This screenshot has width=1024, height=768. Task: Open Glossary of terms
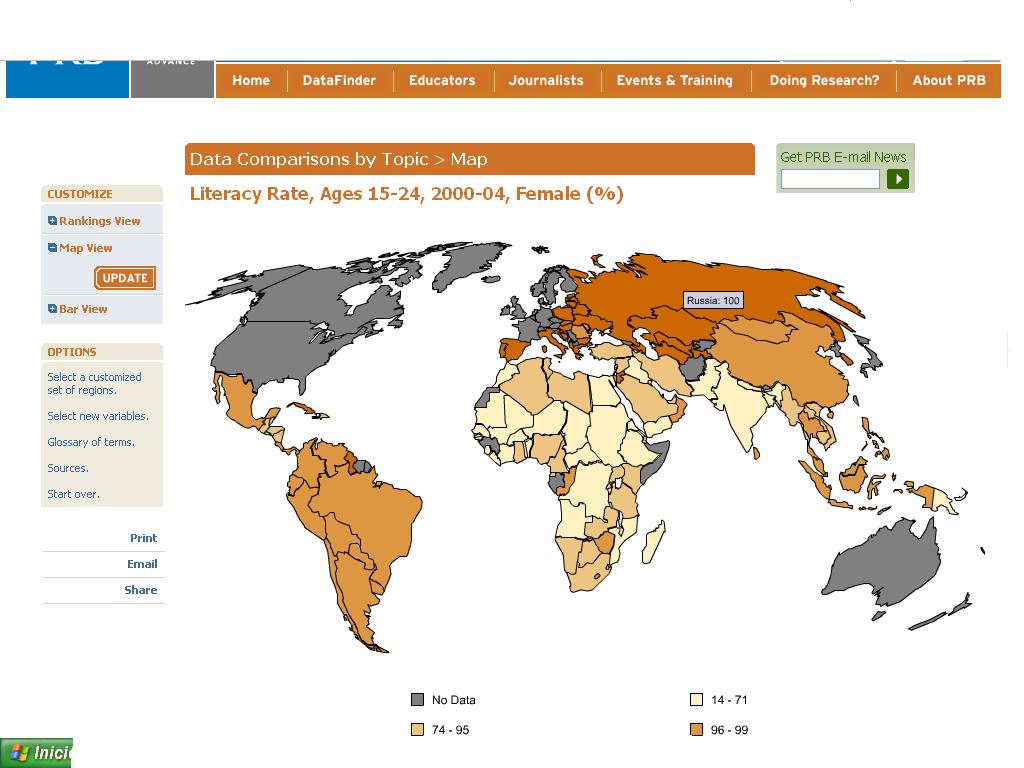90,442
